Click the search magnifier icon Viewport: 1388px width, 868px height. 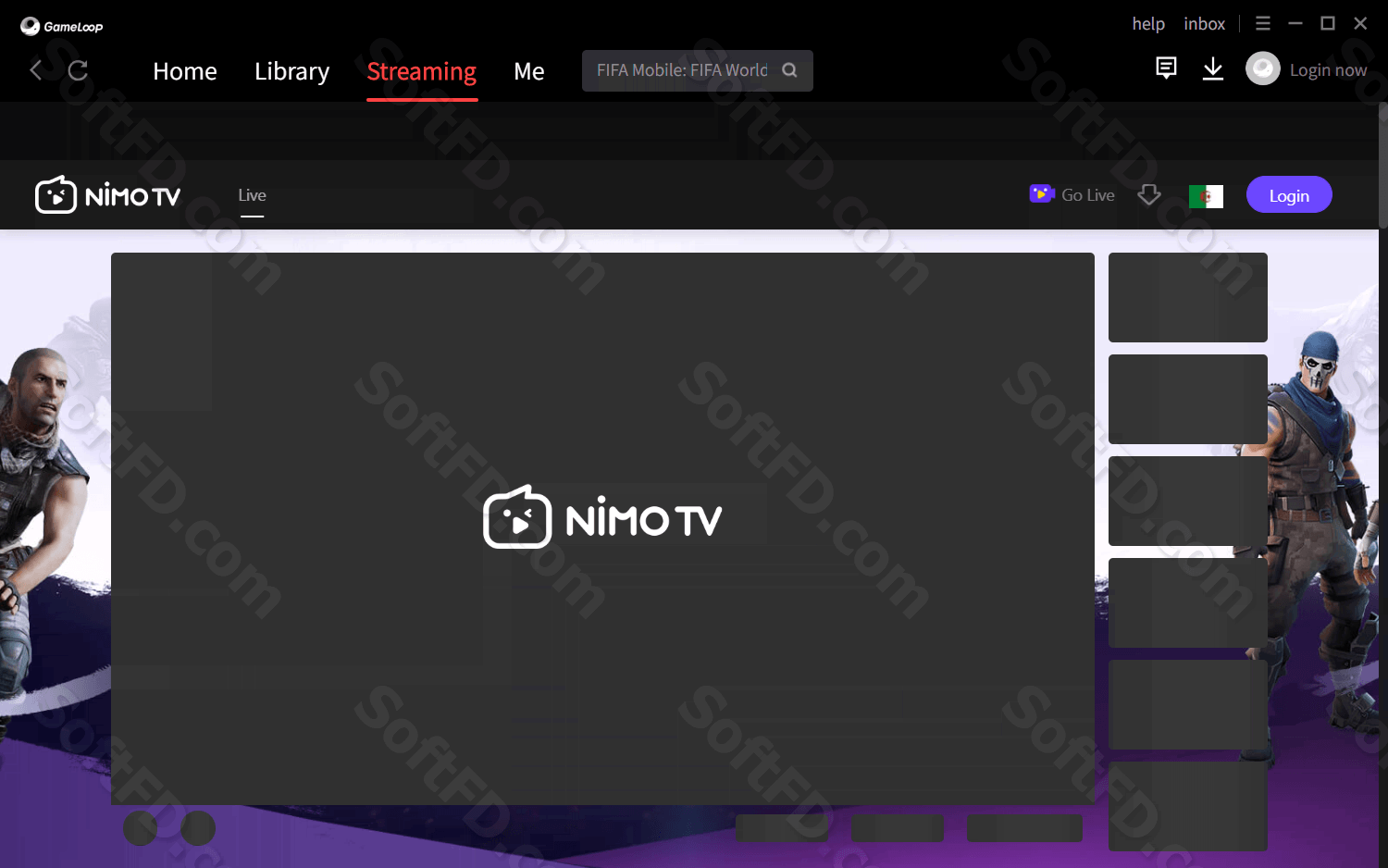point(789,70)
